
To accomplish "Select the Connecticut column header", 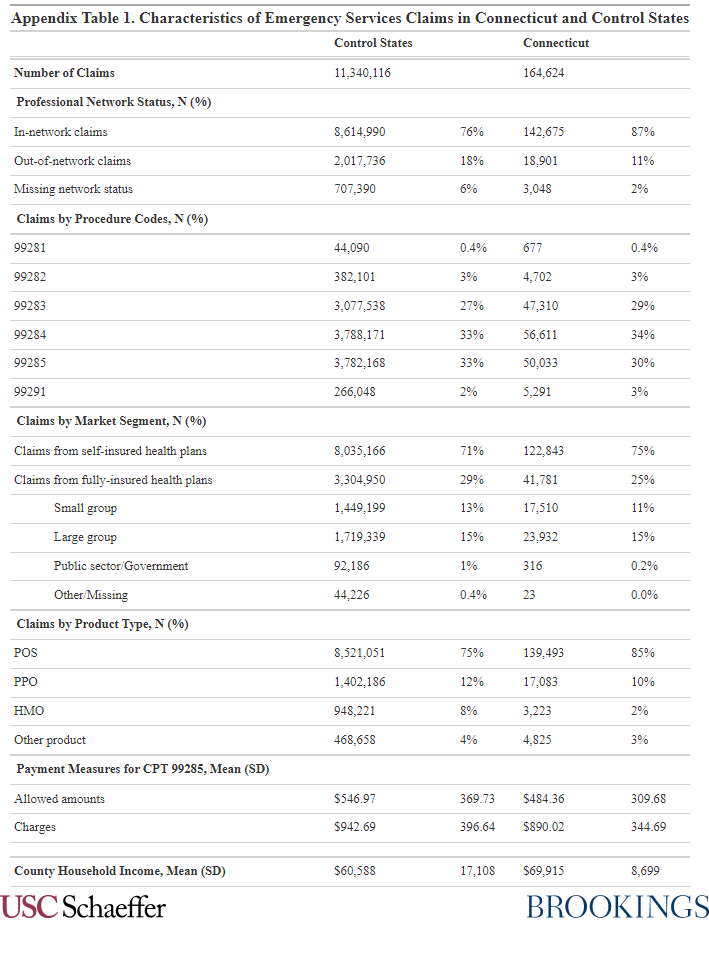I will tap(556, 43).
